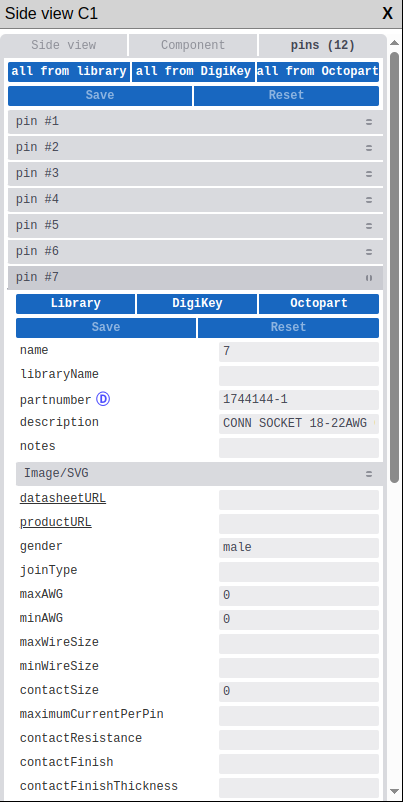Click the vertical scrollbar thumb

[x=394, y=267]
